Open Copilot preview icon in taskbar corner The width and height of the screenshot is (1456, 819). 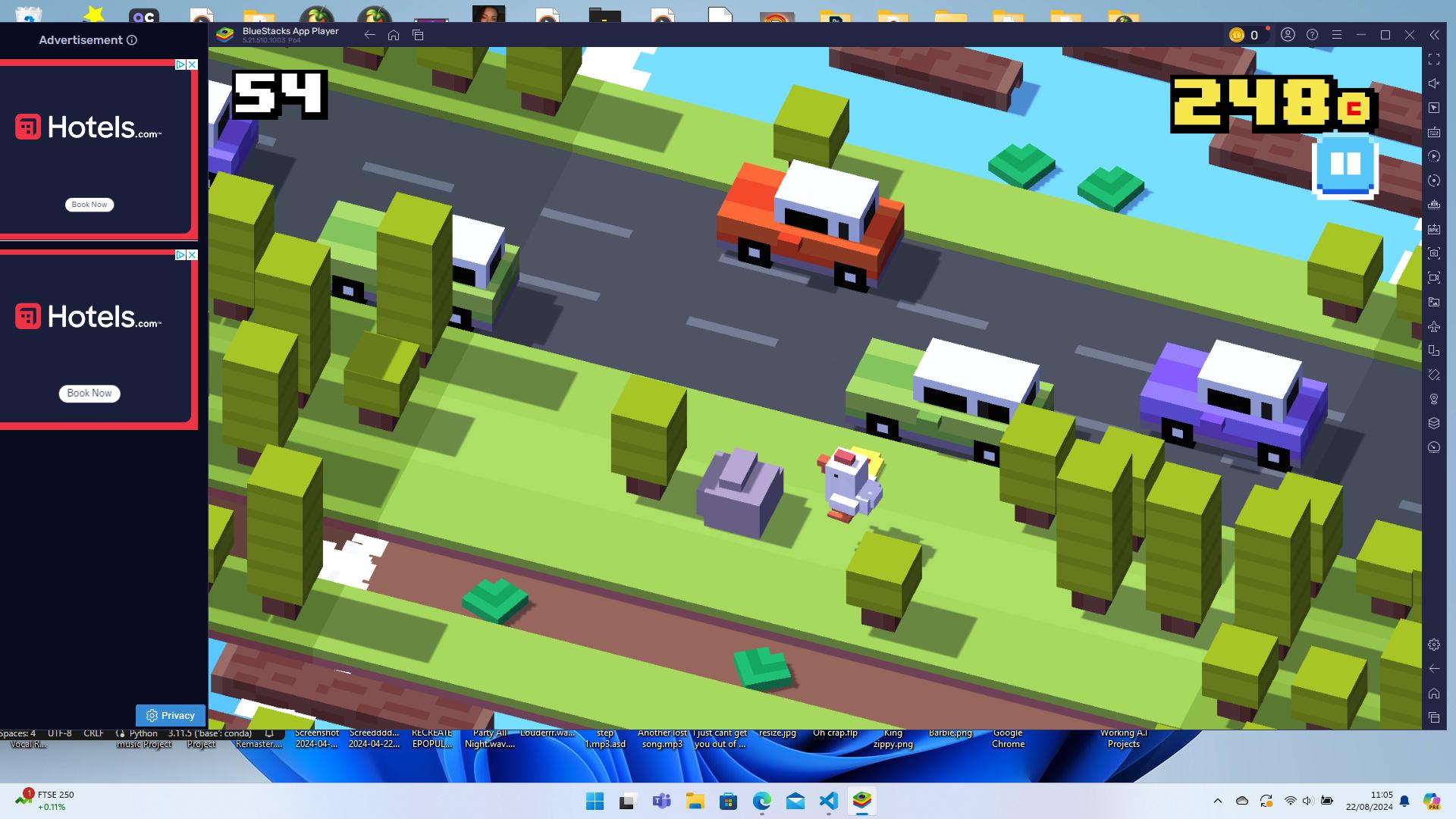pyautogui.click(x=1431, y=801)
